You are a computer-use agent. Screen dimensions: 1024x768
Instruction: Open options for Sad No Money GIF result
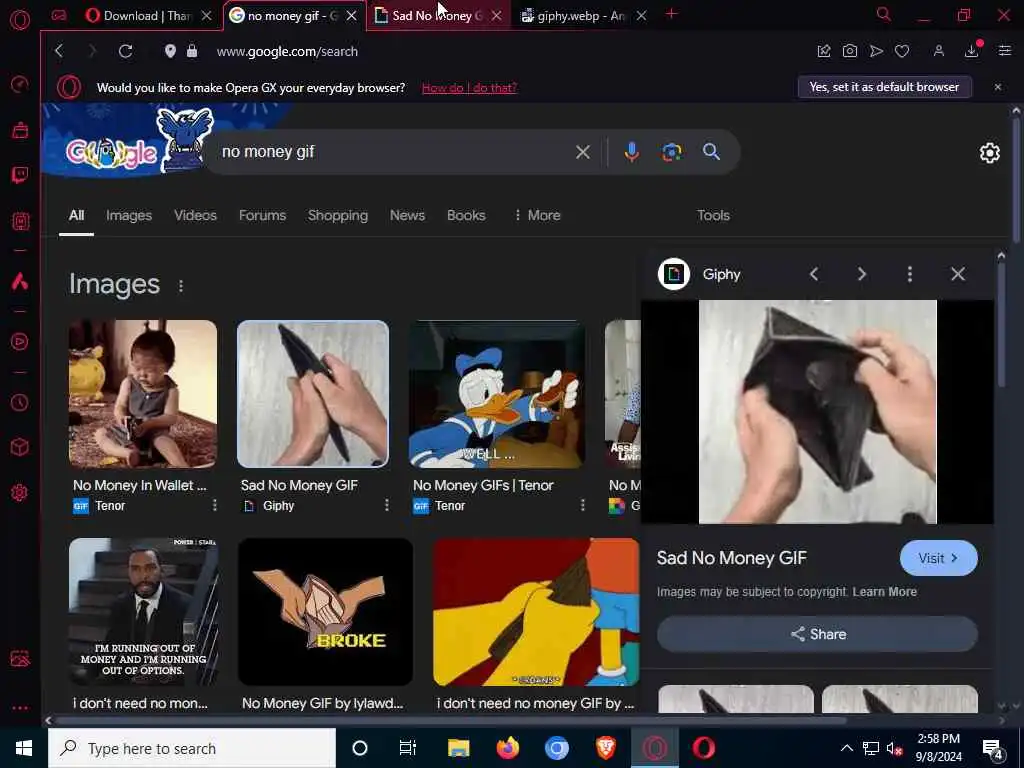point(387,505)
